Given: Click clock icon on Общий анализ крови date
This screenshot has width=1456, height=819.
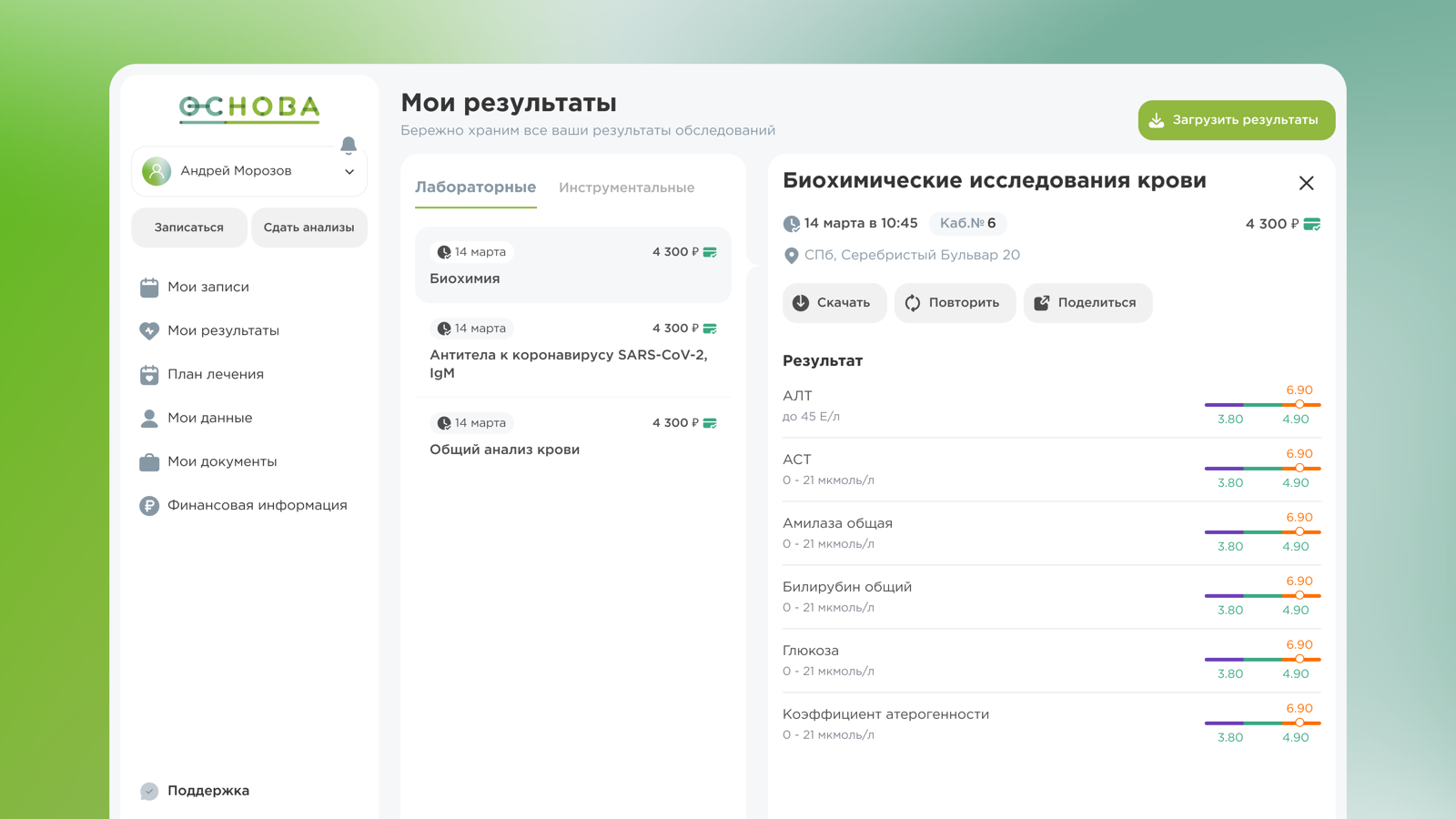Looking at the screenshot, I should tap(444, 423).
